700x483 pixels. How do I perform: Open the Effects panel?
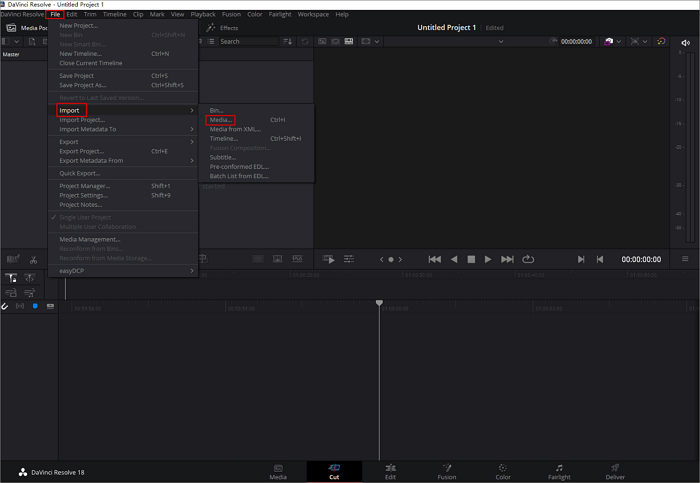222,28
